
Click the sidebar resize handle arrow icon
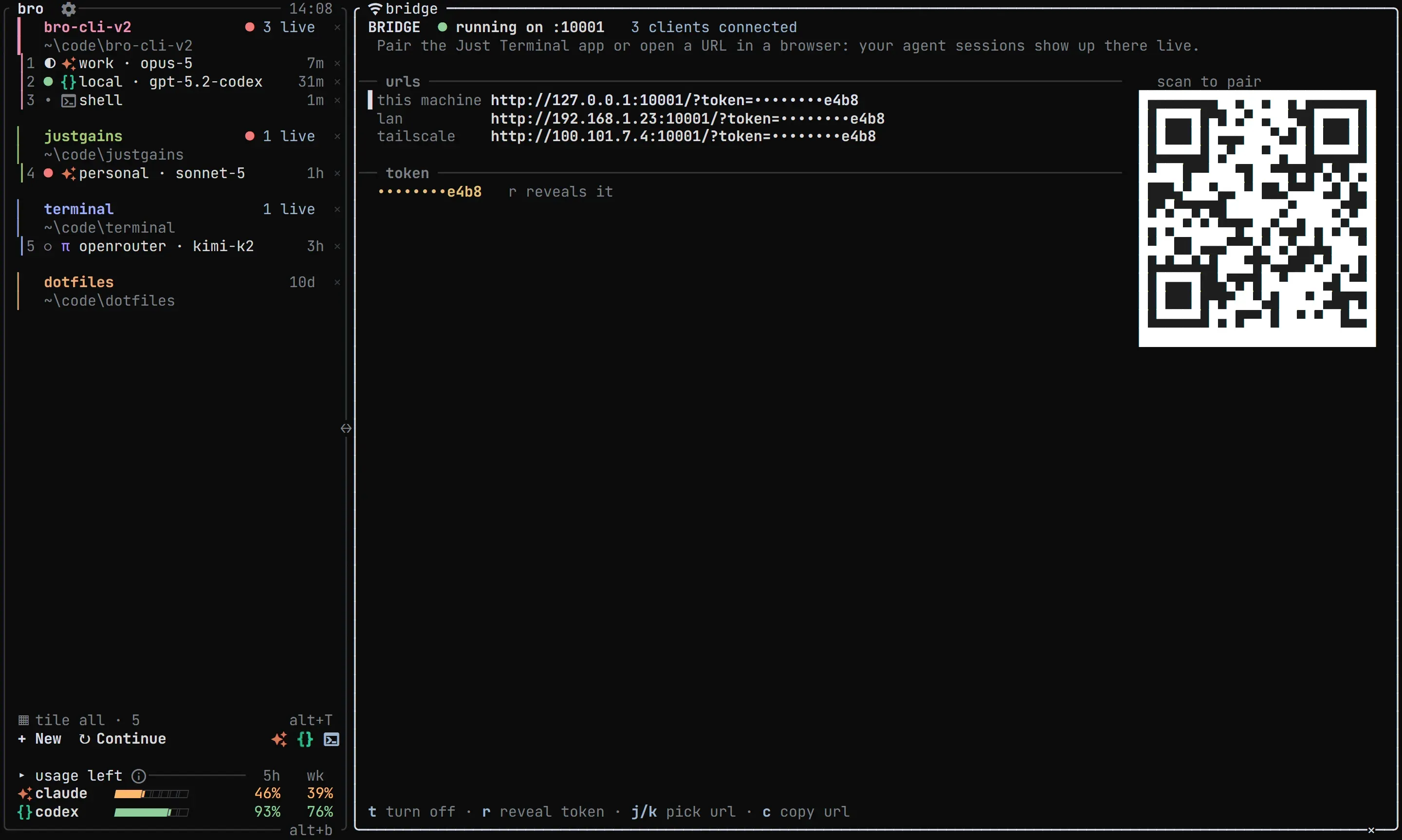tap(347, 428)
